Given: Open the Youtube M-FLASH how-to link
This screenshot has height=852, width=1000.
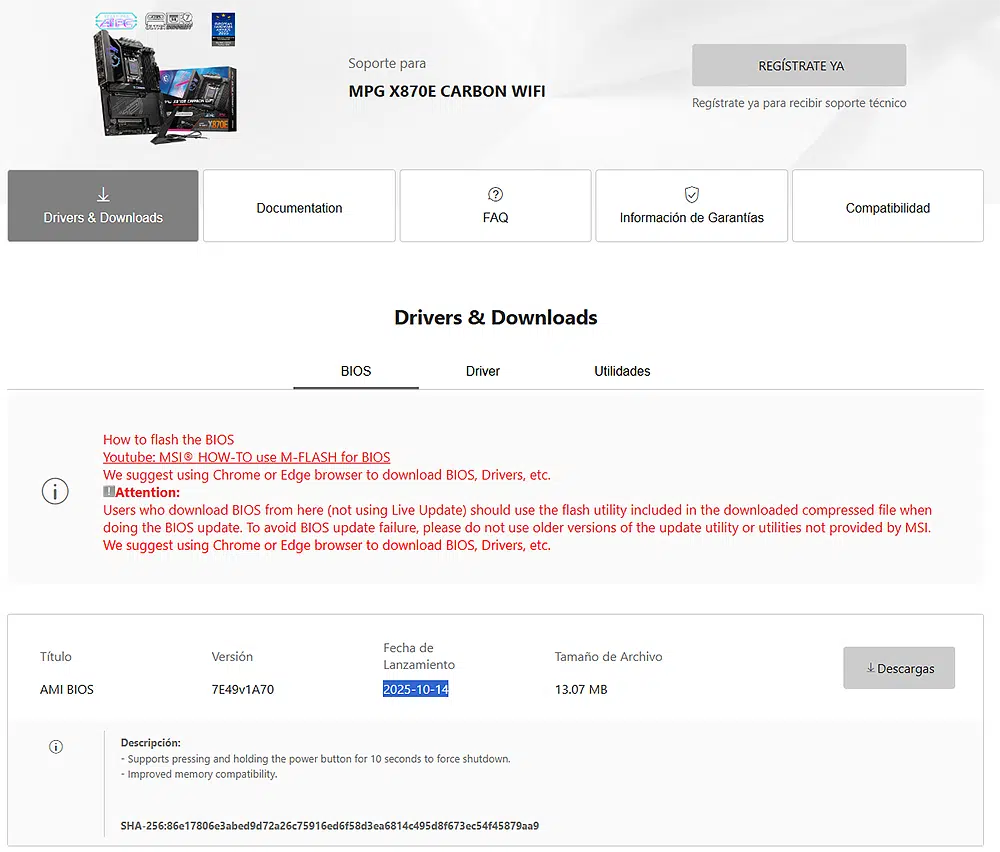Looking at the screenshot, I should pos(246,457).
